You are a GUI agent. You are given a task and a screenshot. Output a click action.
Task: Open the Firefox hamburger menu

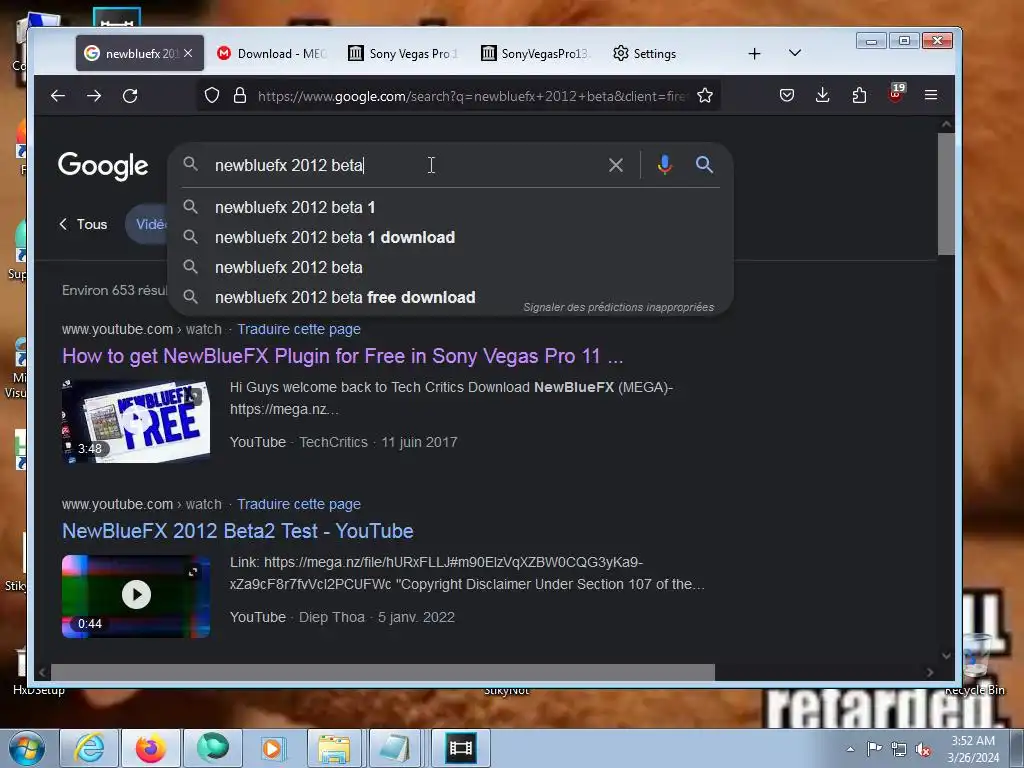tap(931, 95)
